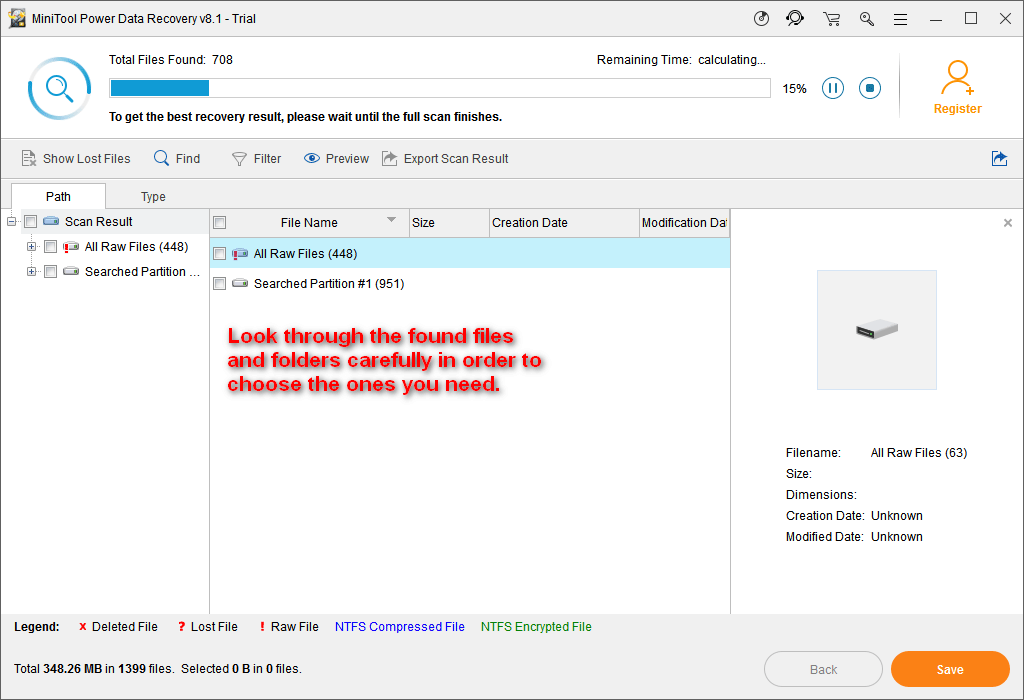
Task: Click the Scan Result drive icon in tree
Action: coord(51,221)
